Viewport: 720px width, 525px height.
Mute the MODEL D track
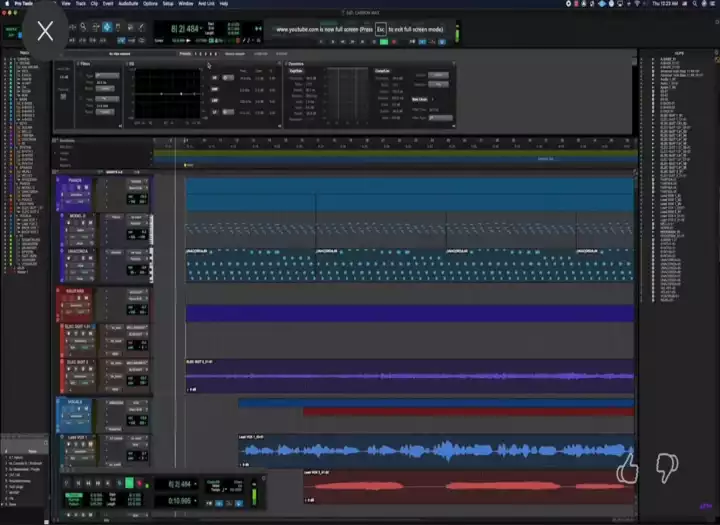(x=90, y=223)
